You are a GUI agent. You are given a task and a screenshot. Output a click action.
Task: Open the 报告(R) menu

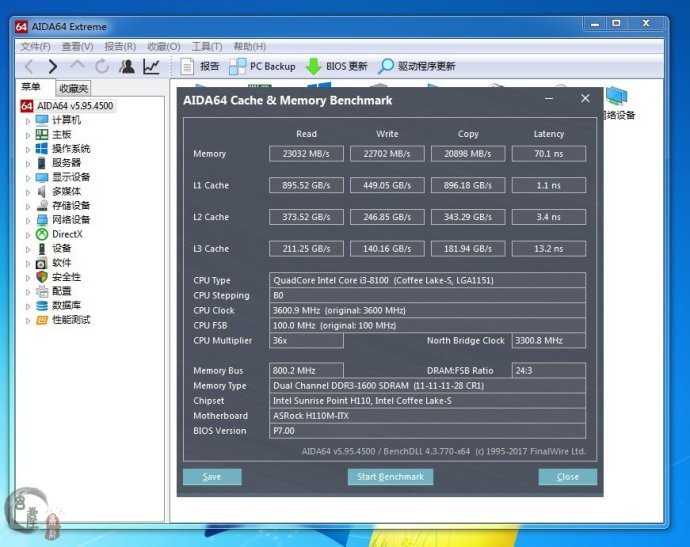[120, 47]
